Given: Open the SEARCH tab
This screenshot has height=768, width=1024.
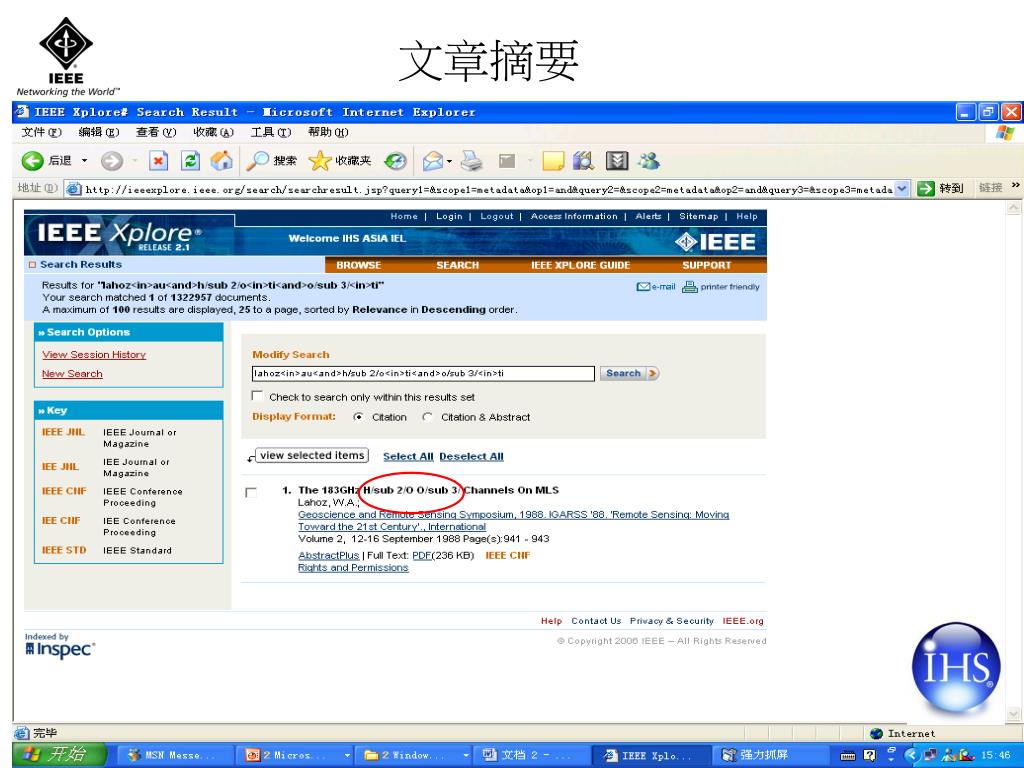Looking at the screenshot, I should (457, 265).
